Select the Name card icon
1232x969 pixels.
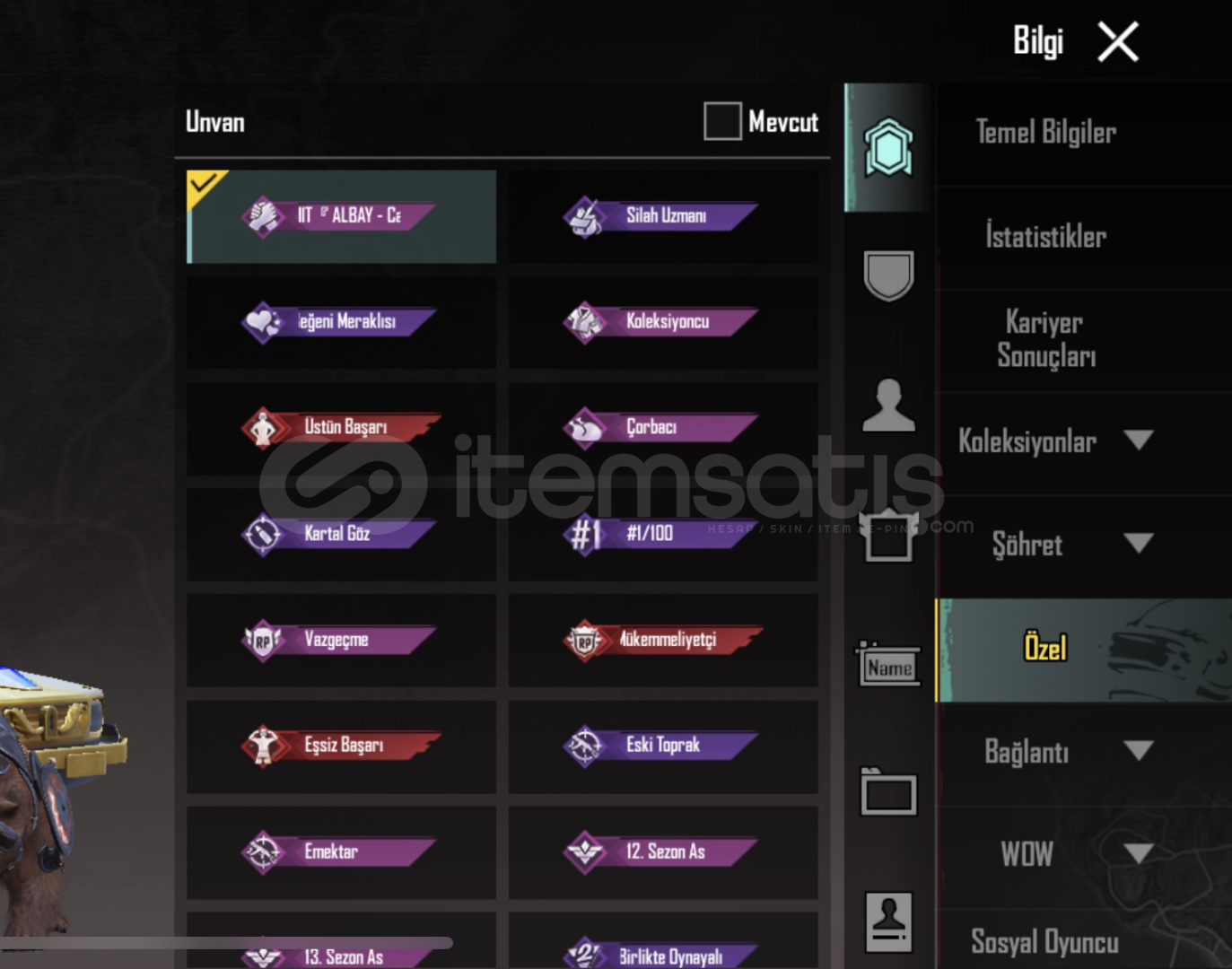click(x=888, y=664)
